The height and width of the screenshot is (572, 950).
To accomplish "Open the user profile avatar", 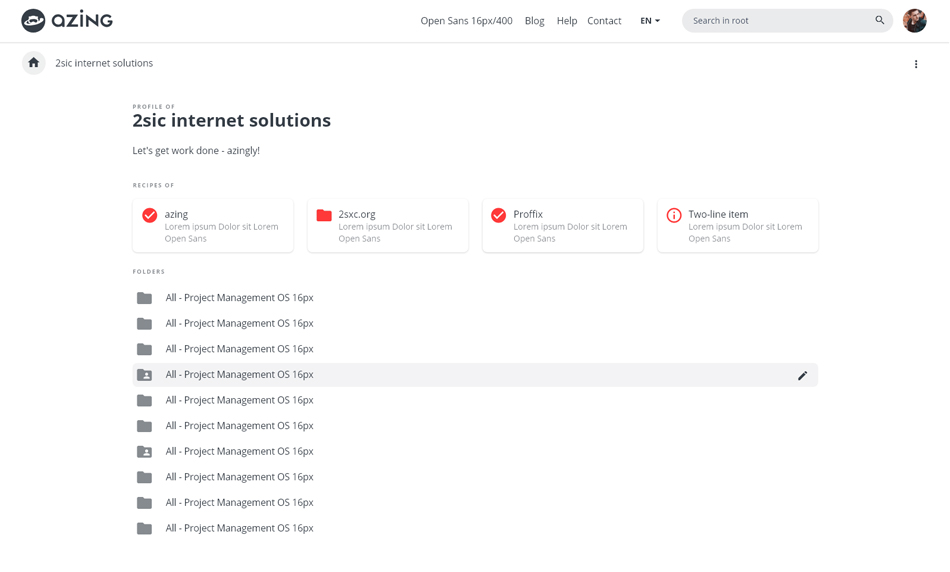I will tap(914, 20).
